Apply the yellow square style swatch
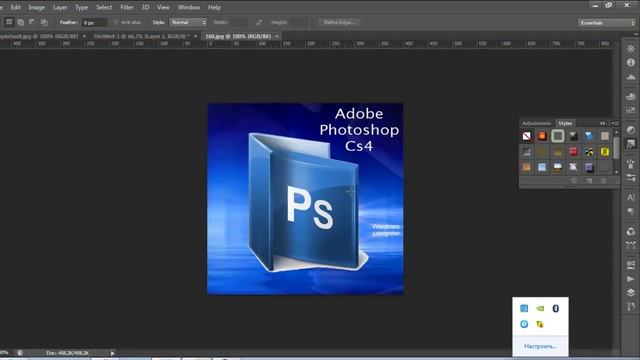 [x=604, y=152]
